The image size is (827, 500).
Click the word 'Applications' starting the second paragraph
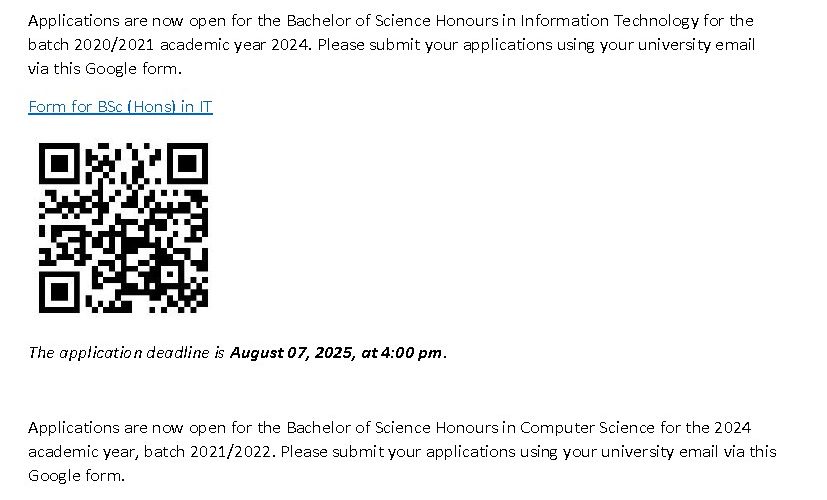pos(74,427)
